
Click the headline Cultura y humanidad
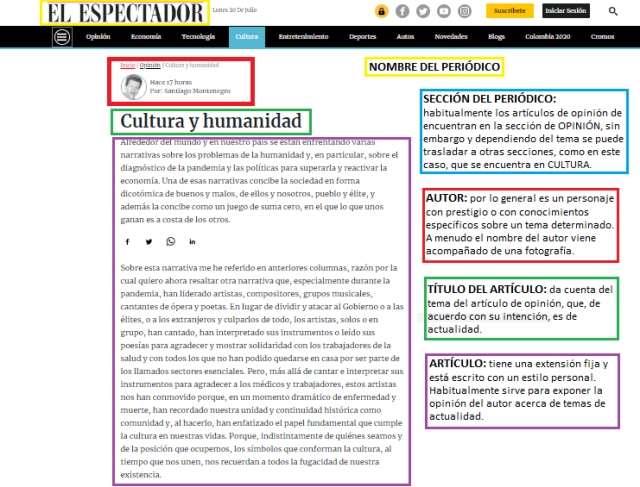pos(211,121)
